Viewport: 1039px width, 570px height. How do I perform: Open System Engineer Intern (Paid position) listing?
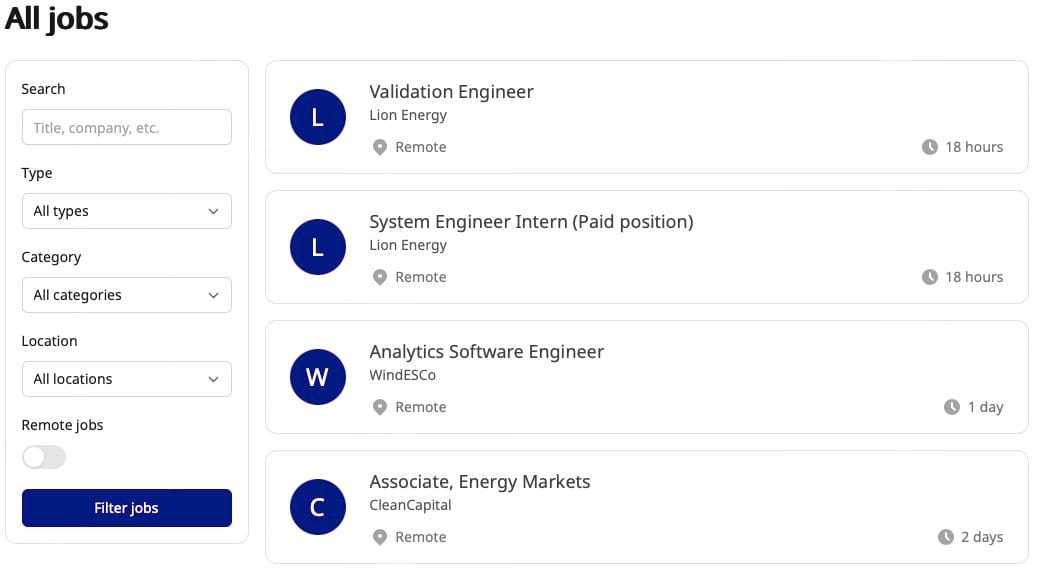[530, 222]
